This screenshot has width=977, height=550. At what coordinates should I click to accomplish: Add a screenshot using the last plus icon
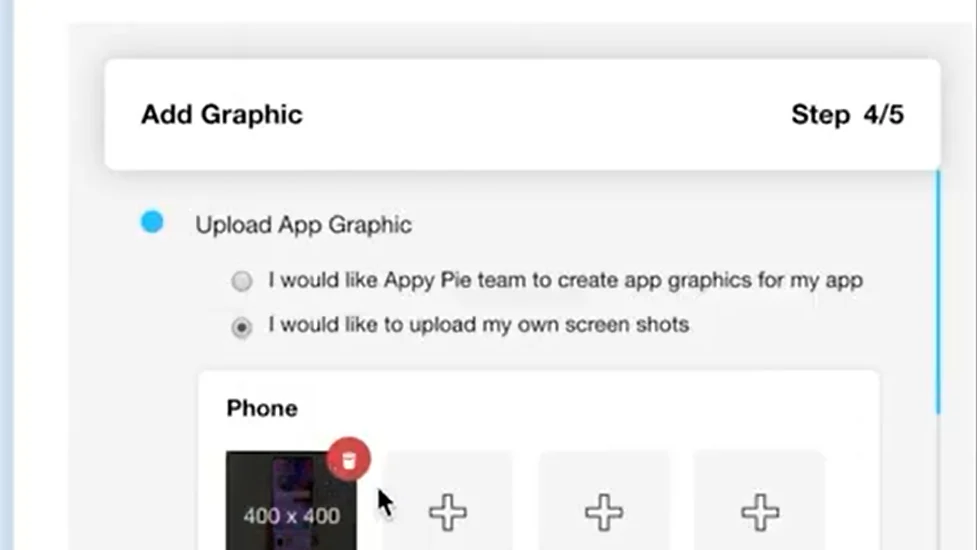[760, 512]
